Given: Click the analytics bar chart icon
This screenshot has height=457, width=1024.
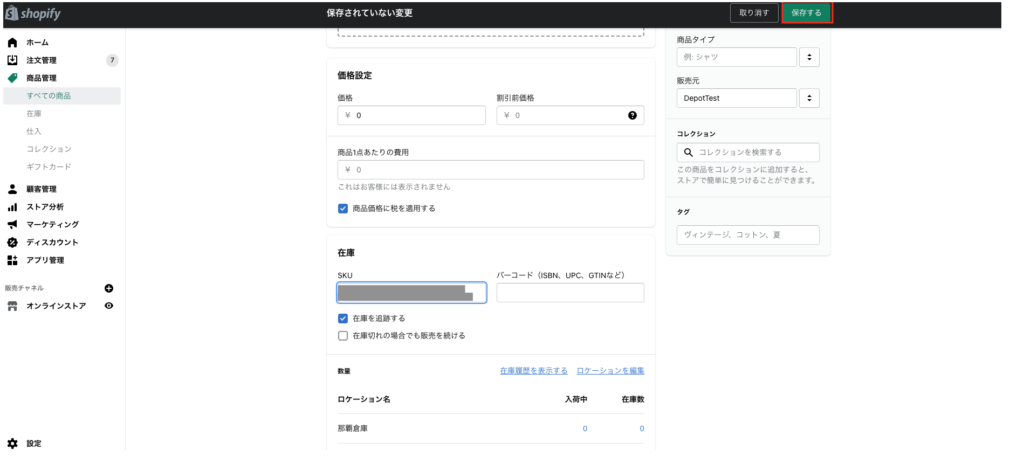Looking at the screenshot, I should [x=12, y=207].
